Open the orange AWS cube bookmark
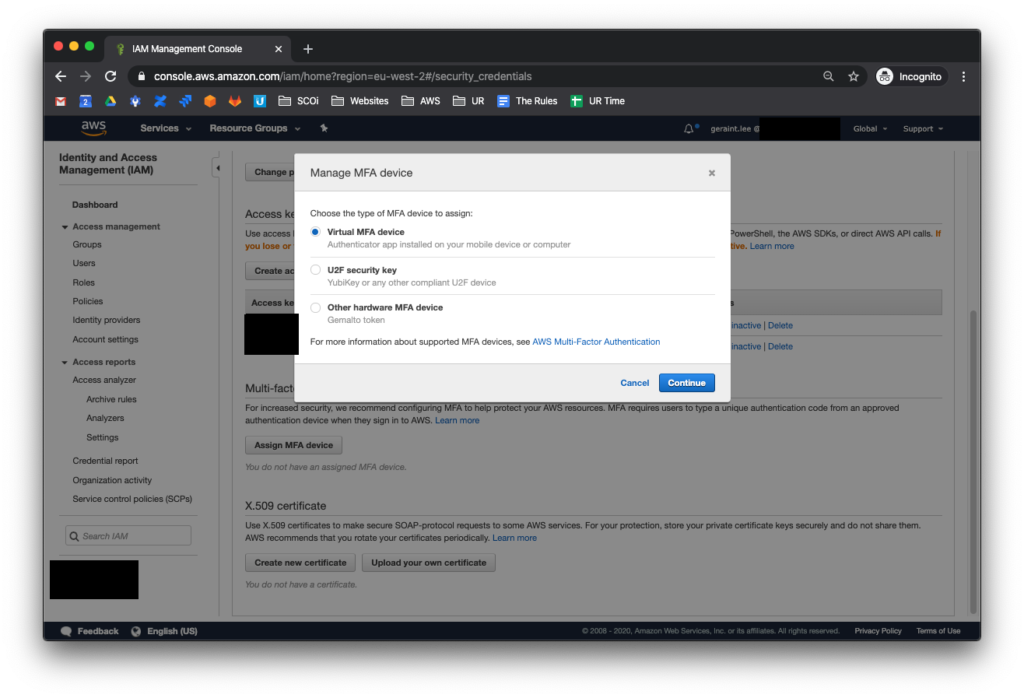The width and height of the screenshot is (1024, 698). pos(210,101)
